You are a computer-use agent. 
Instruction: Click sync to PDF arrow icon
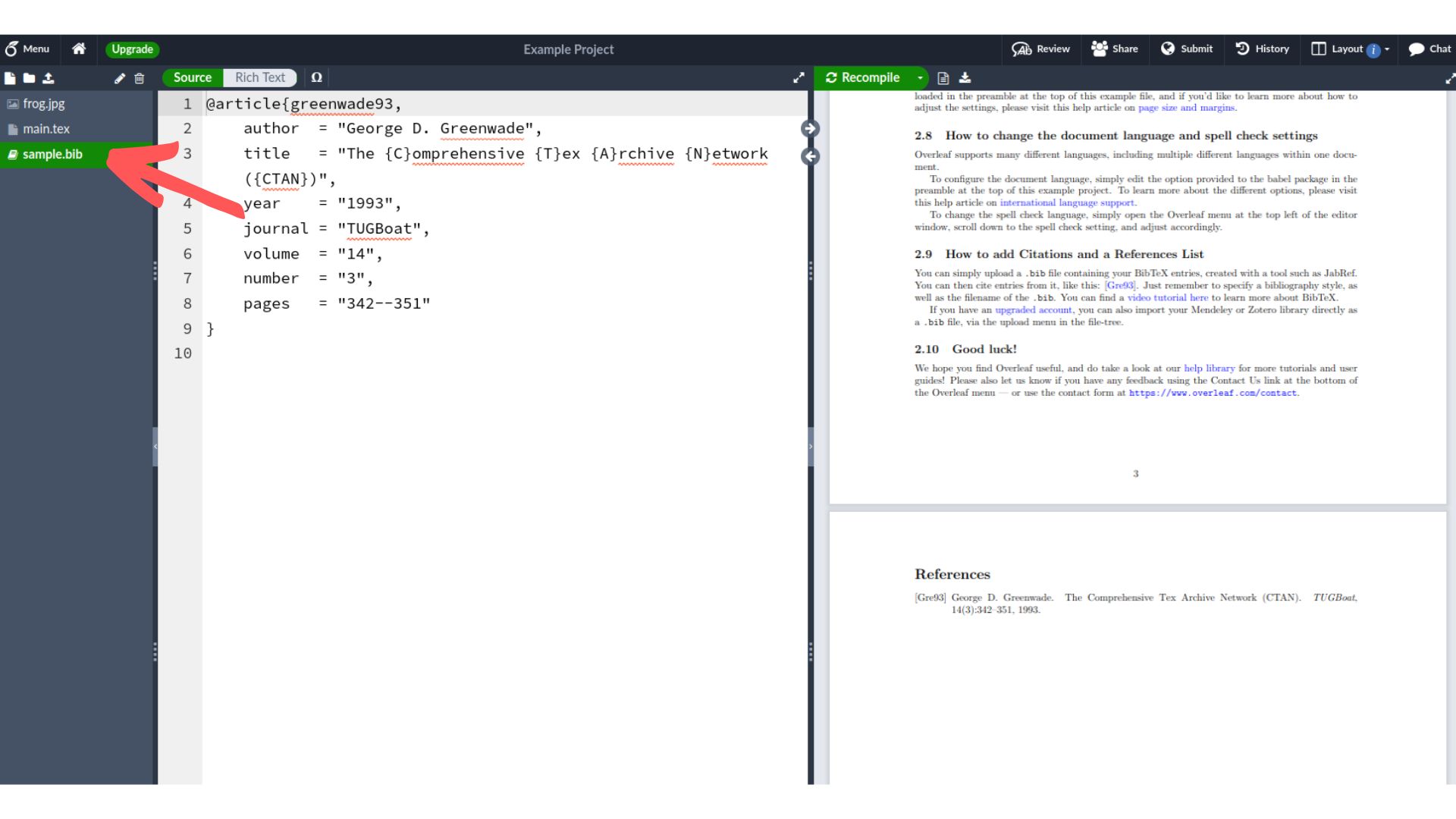tap(810, 128)
